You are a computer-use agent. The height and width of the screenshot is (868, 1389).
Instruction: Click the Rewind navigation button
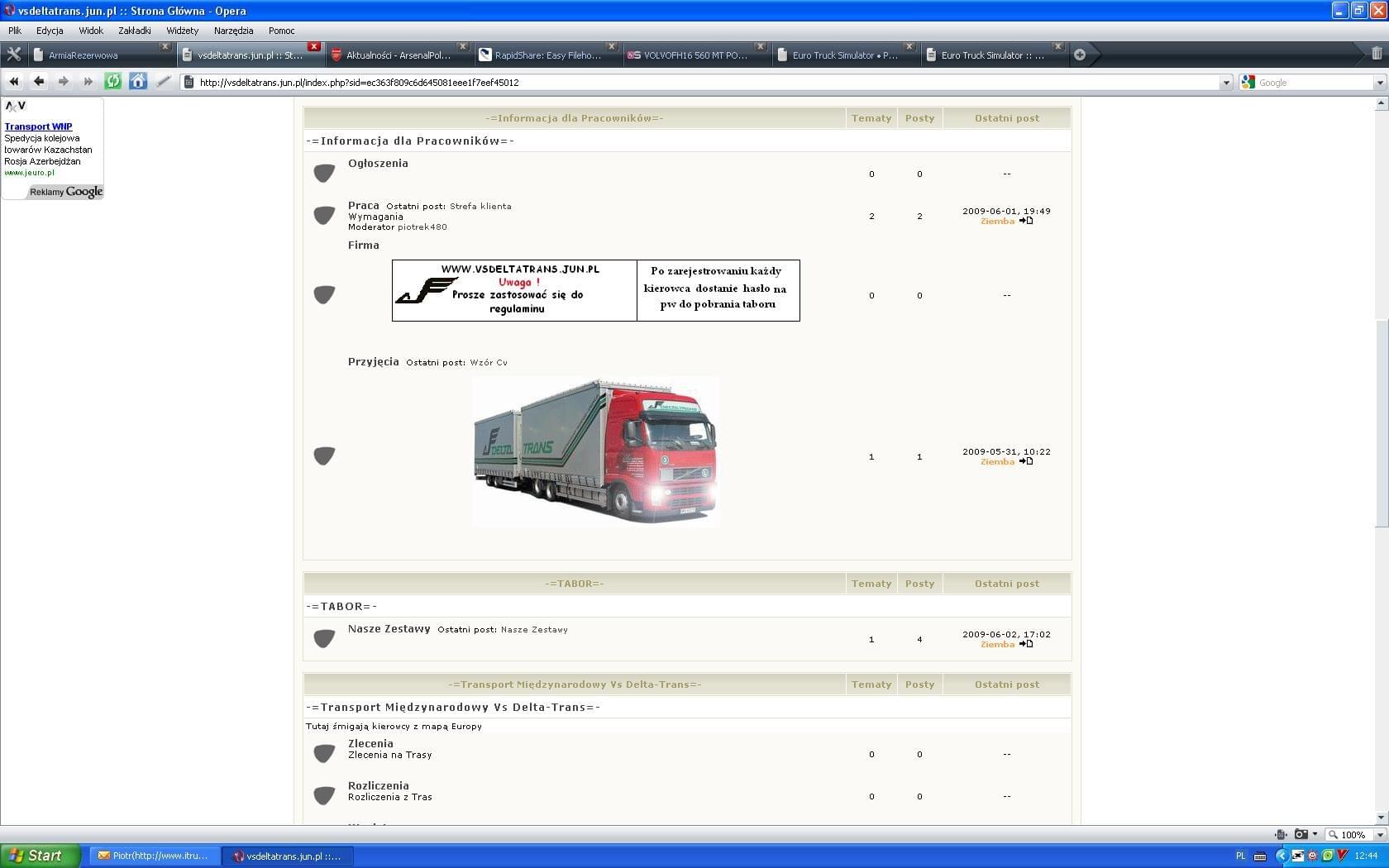coord(13,82)
